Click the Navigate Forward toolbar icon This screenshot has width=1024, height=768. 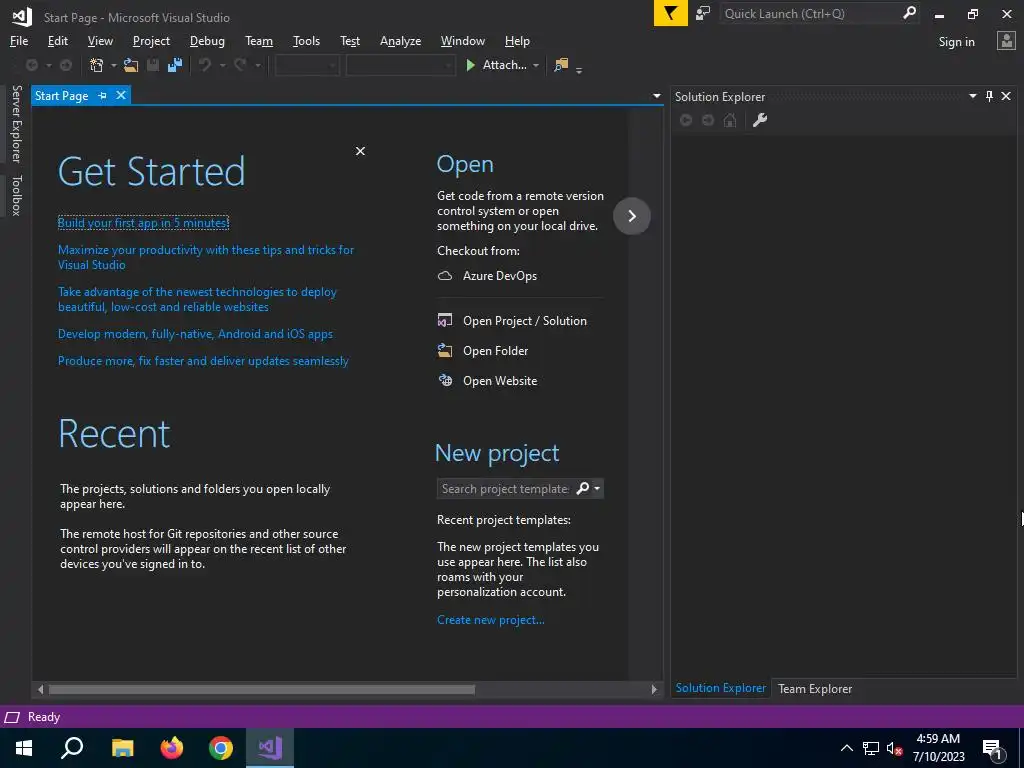click(66, 65)
